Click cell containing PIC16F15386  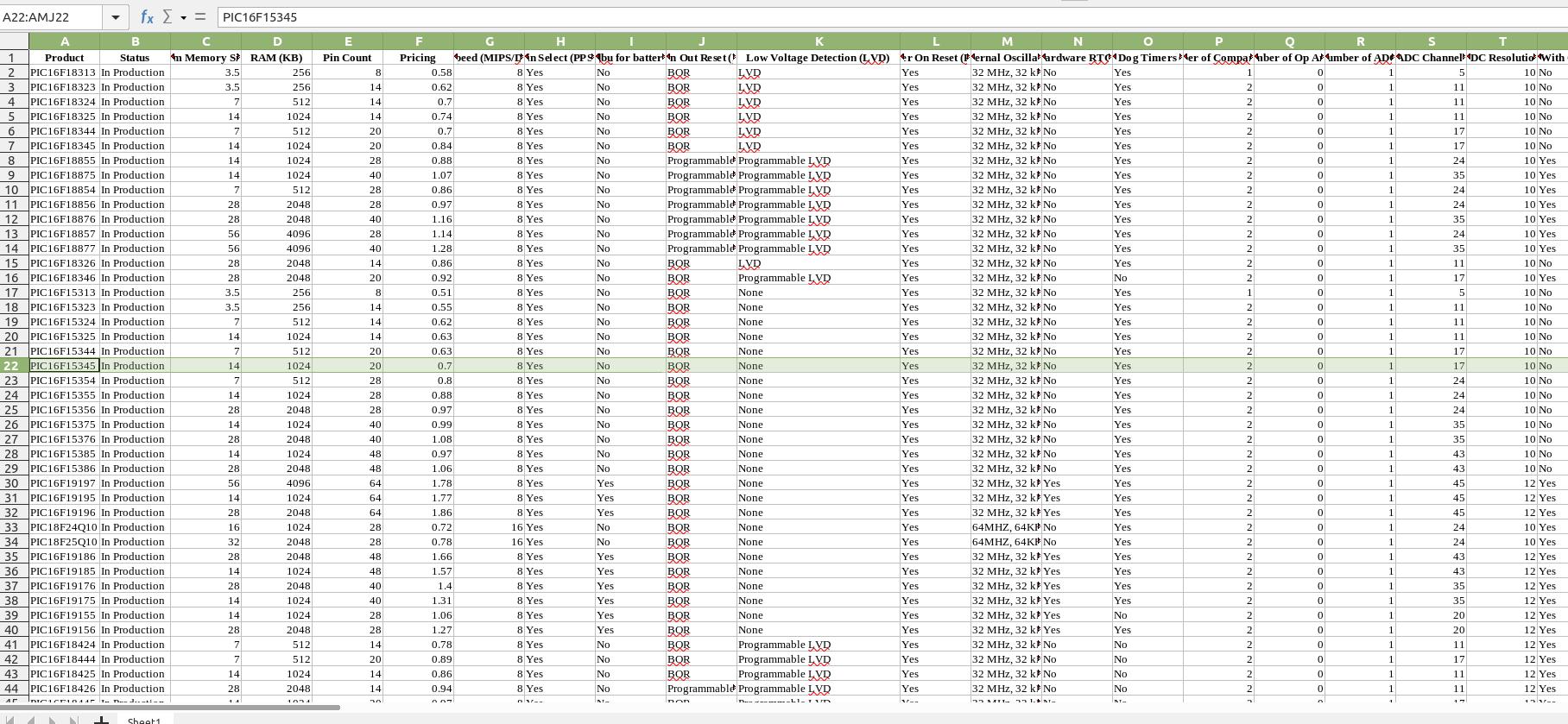coord(64,468)
